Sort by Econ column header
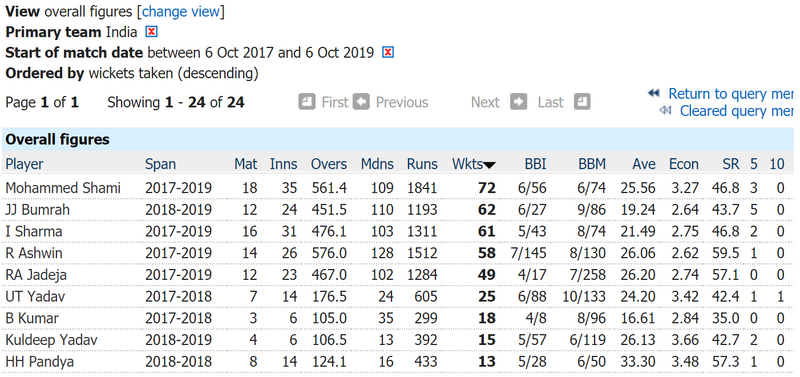 684,164
